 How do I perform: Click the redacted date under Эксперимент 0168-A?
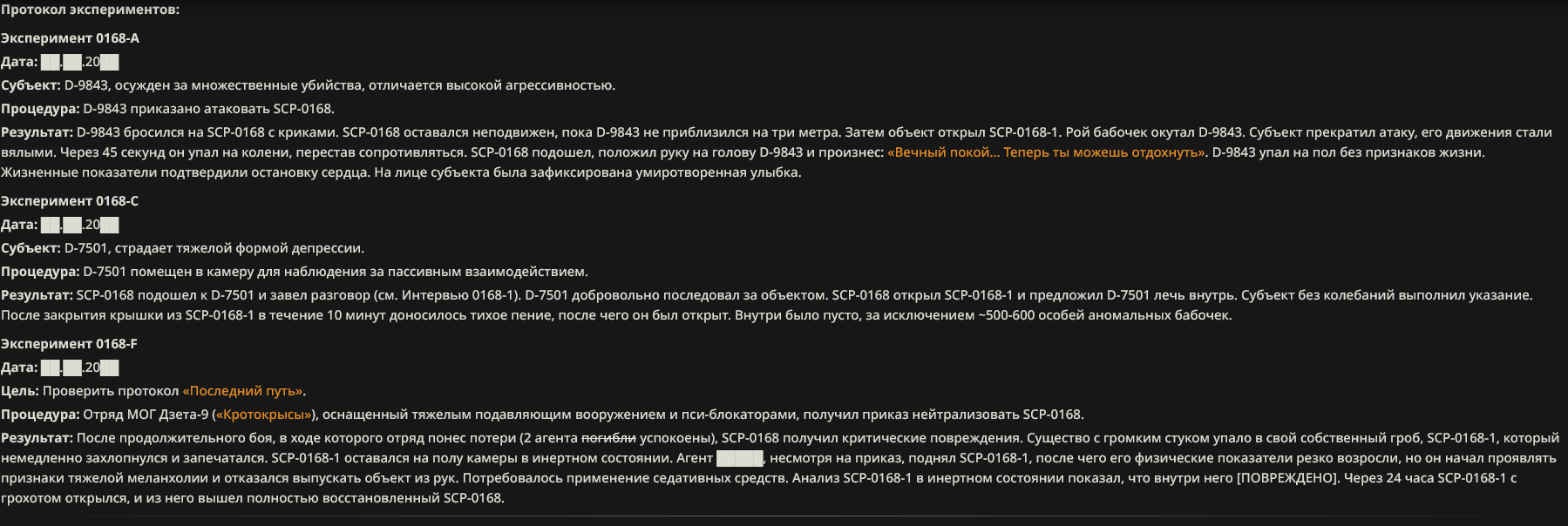(79, 62)
